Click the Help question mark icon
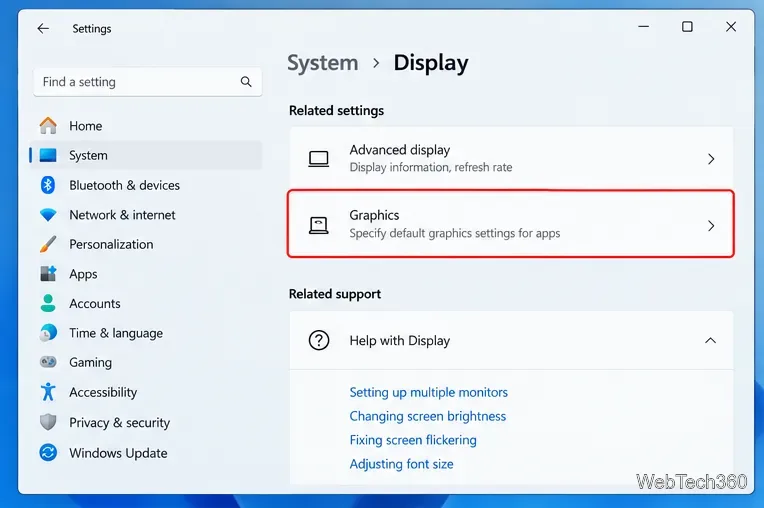 pos(319,340)
